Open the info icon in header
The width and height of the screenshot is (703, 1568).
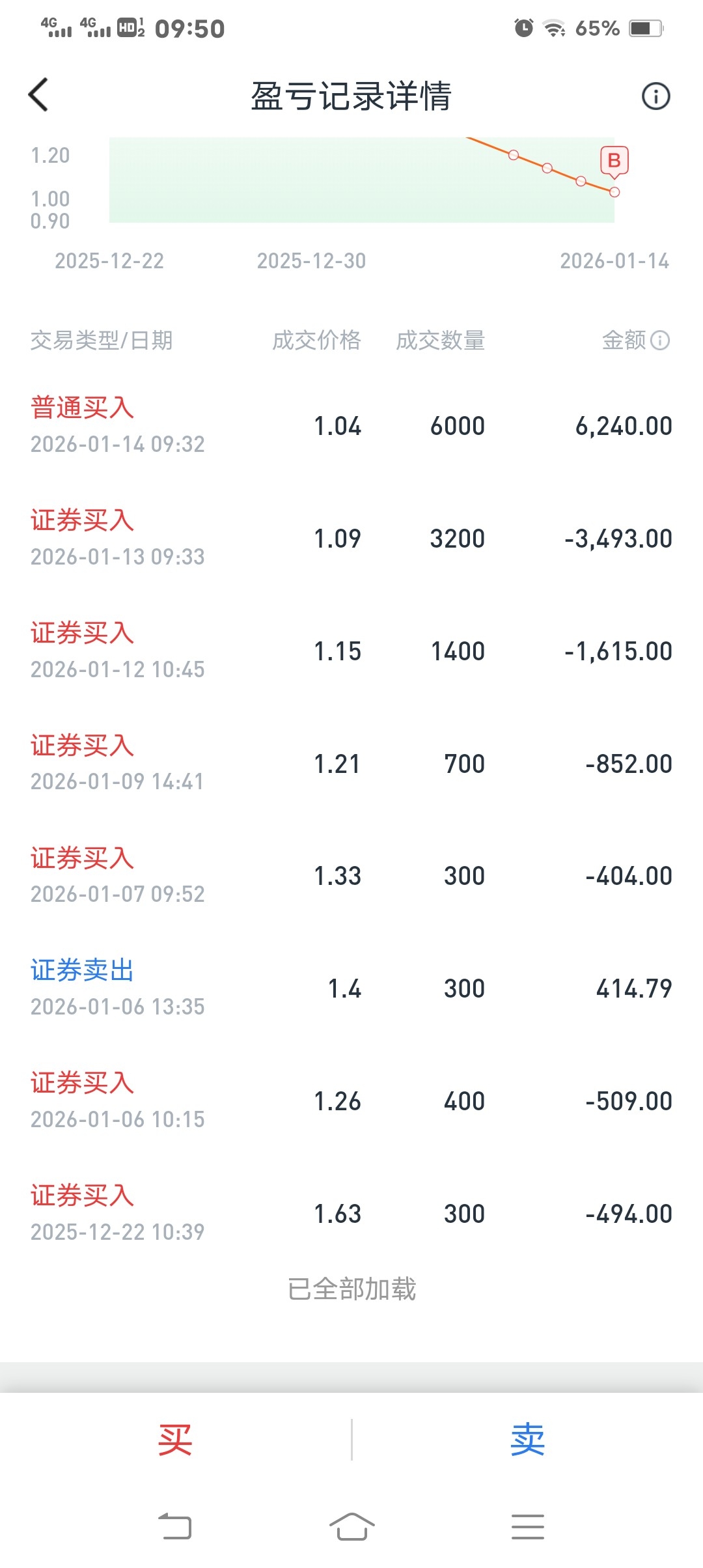click(x=655, y=96)
